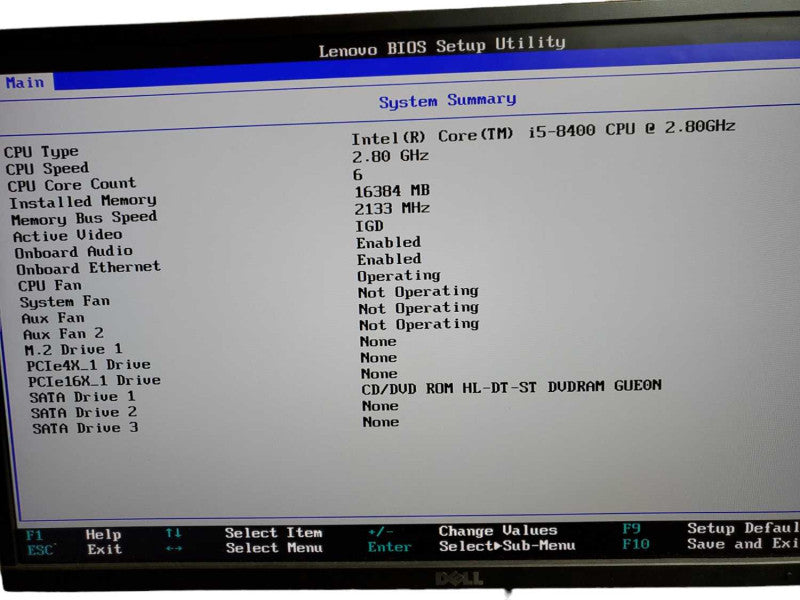Select the PCIe4X_1 Drive label
The image size is (800, 600).
coord(89,365)
